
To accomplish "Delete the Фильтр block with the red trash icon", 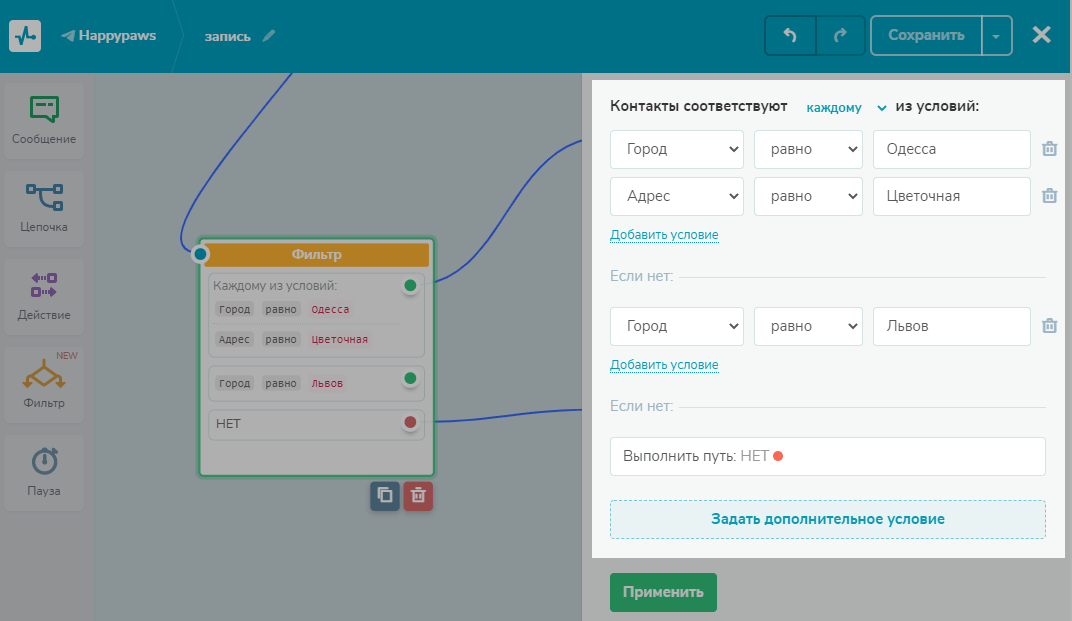I will [418, 495].
